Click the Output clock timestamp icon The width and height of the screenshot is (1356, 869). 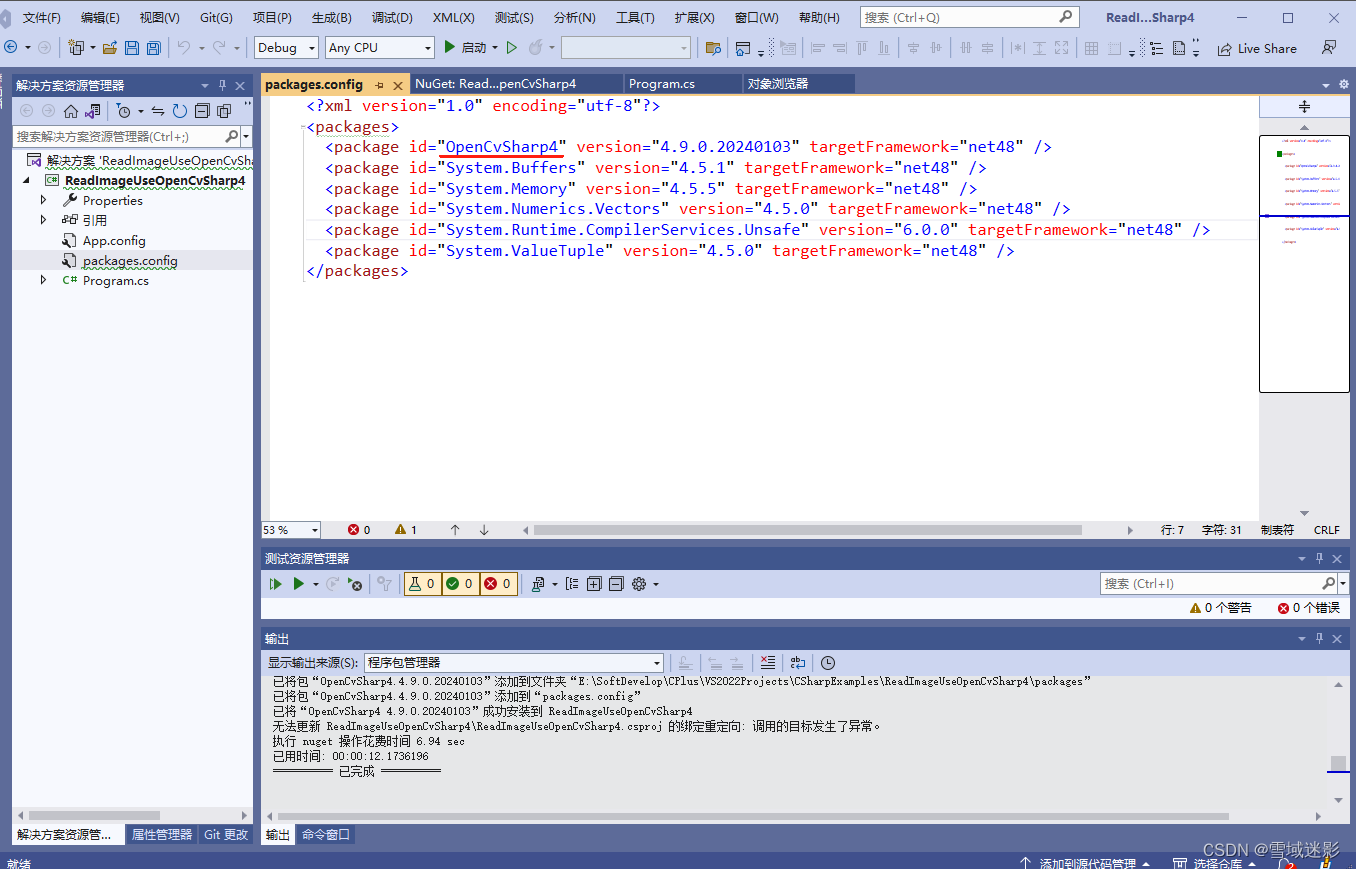pos(828,662)
